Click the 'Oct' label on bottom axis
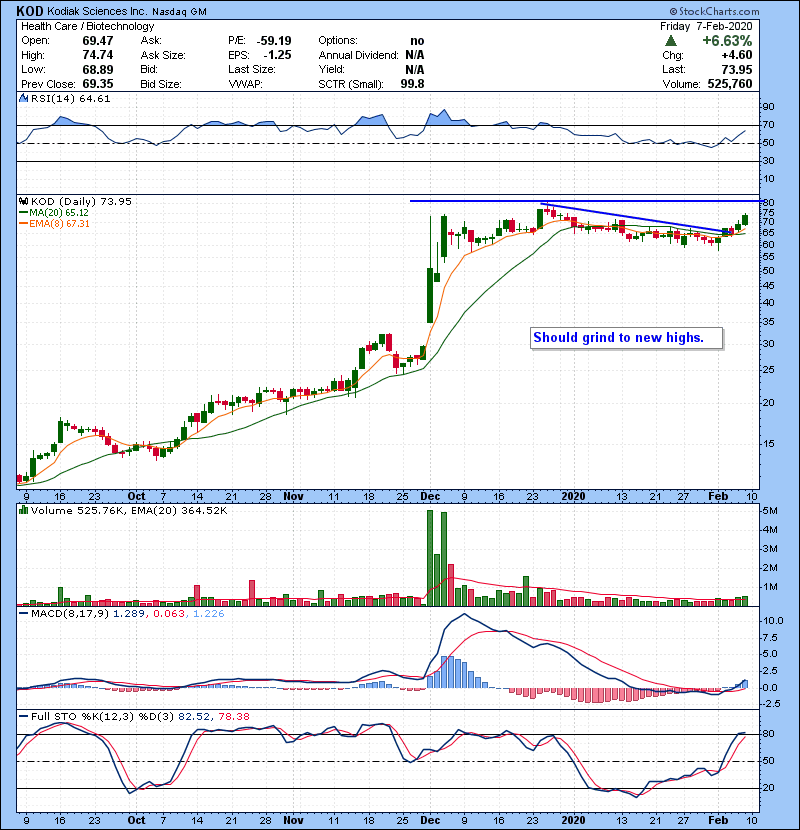Viewport: 800px width, 830px height. (x=136, y=820)
